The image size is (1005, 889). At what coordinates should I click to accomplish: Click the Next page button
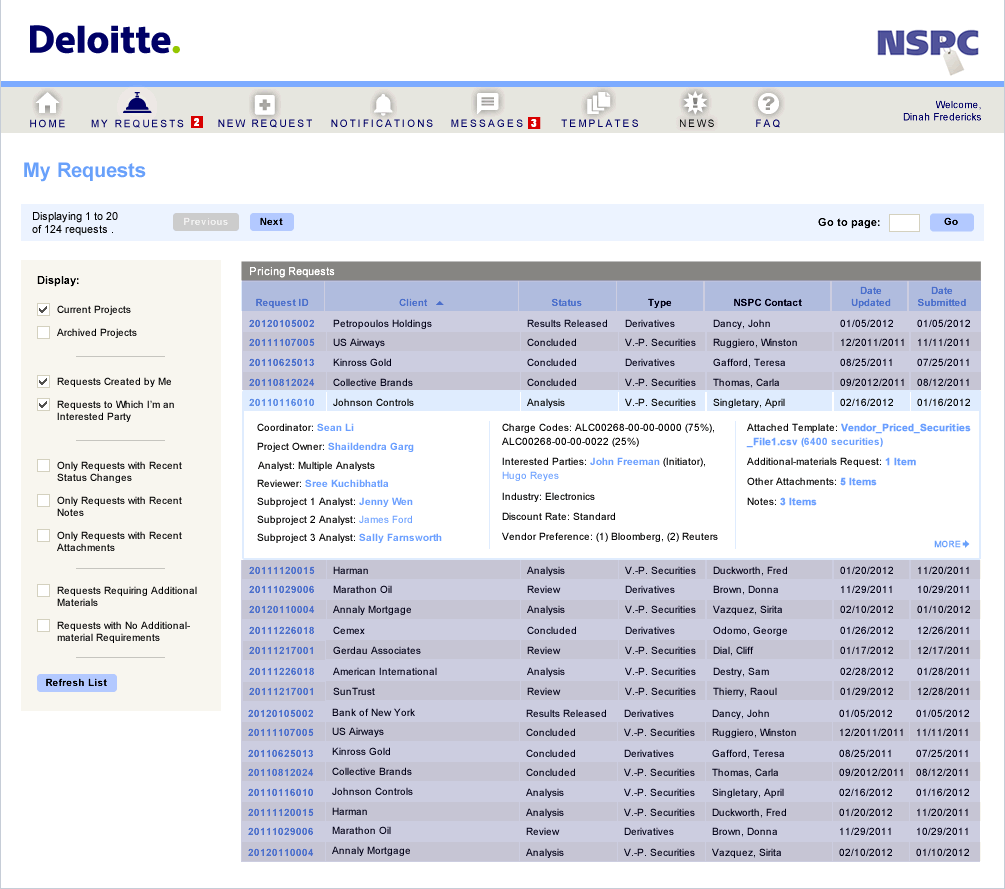click(272, 222)
